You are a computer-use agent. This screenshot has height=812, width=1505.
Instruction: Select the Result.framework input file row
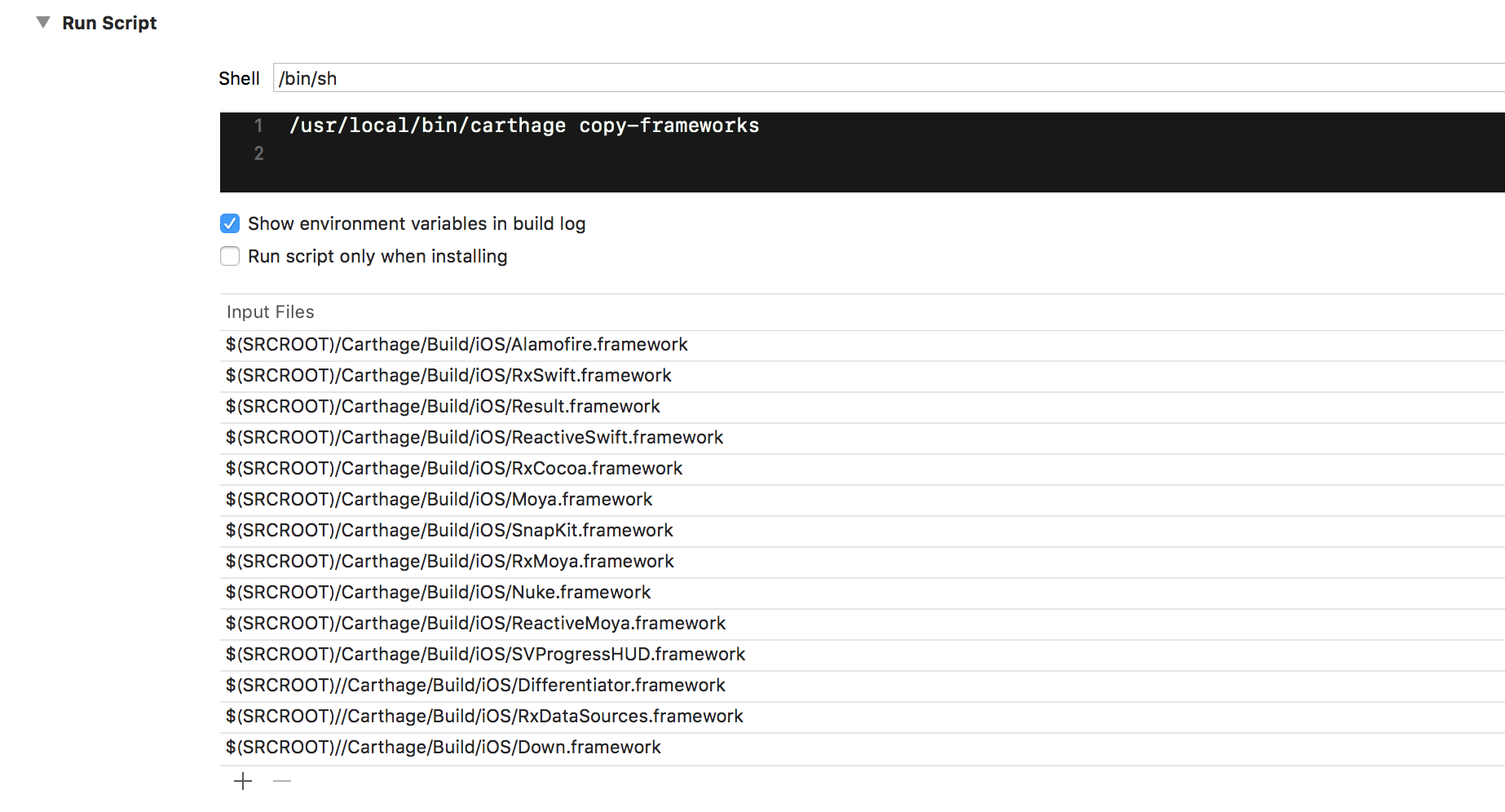443,407
